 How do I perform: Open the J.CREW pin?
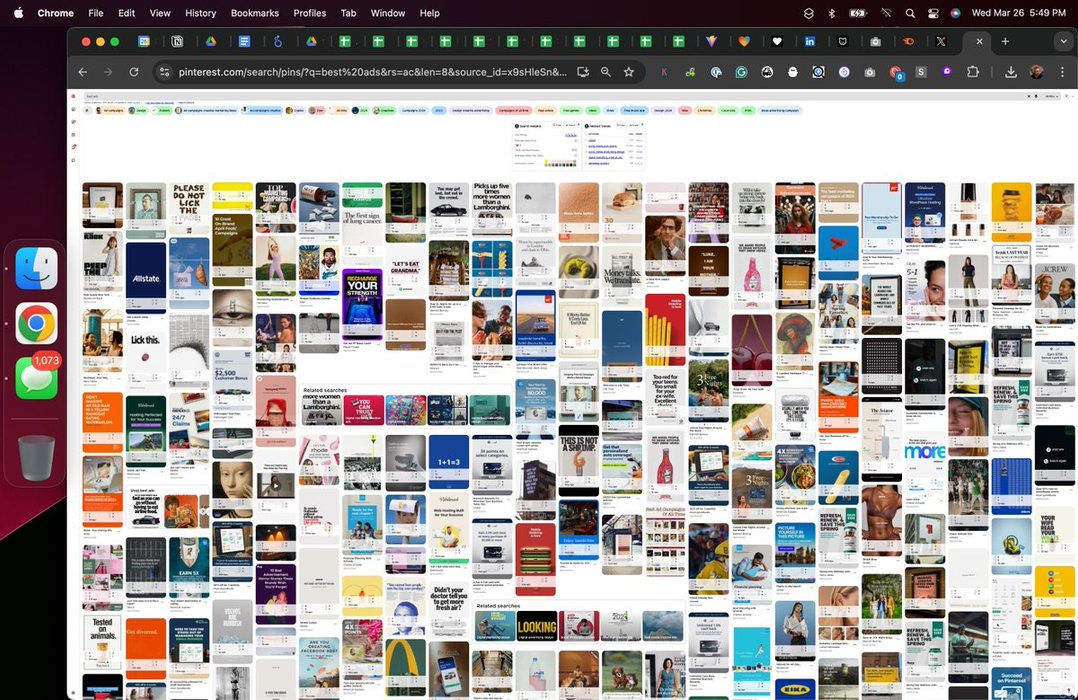(1055, 292)
